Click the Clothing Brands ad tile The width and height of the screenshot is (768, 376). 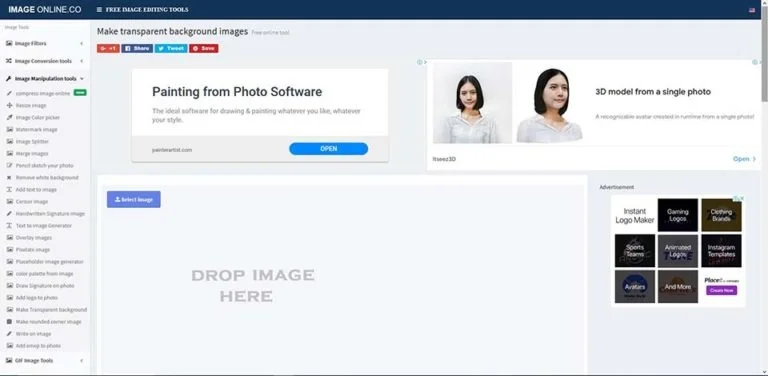click(721, 215)
